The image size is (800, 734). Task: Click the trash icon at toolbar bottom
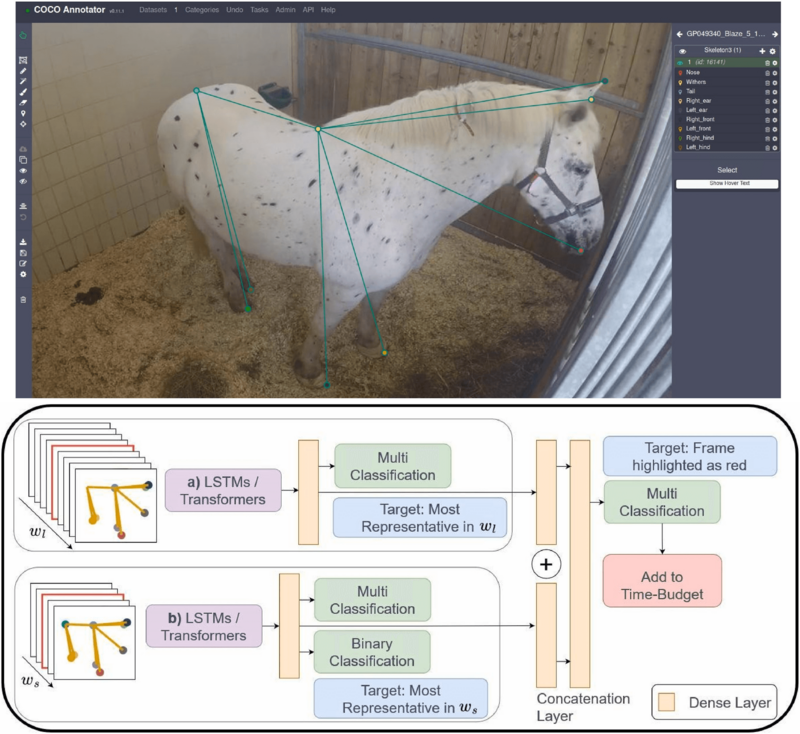[23, 299]
